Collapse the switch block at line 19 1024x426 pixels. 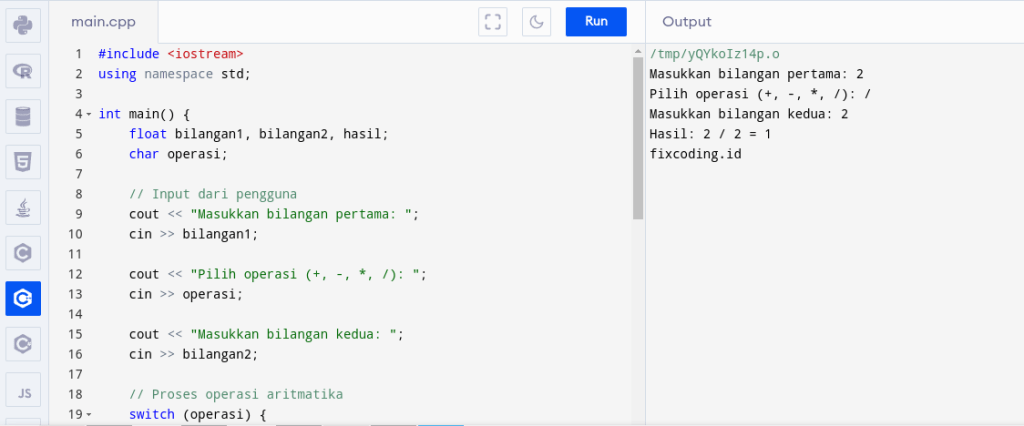coord(89,415)
